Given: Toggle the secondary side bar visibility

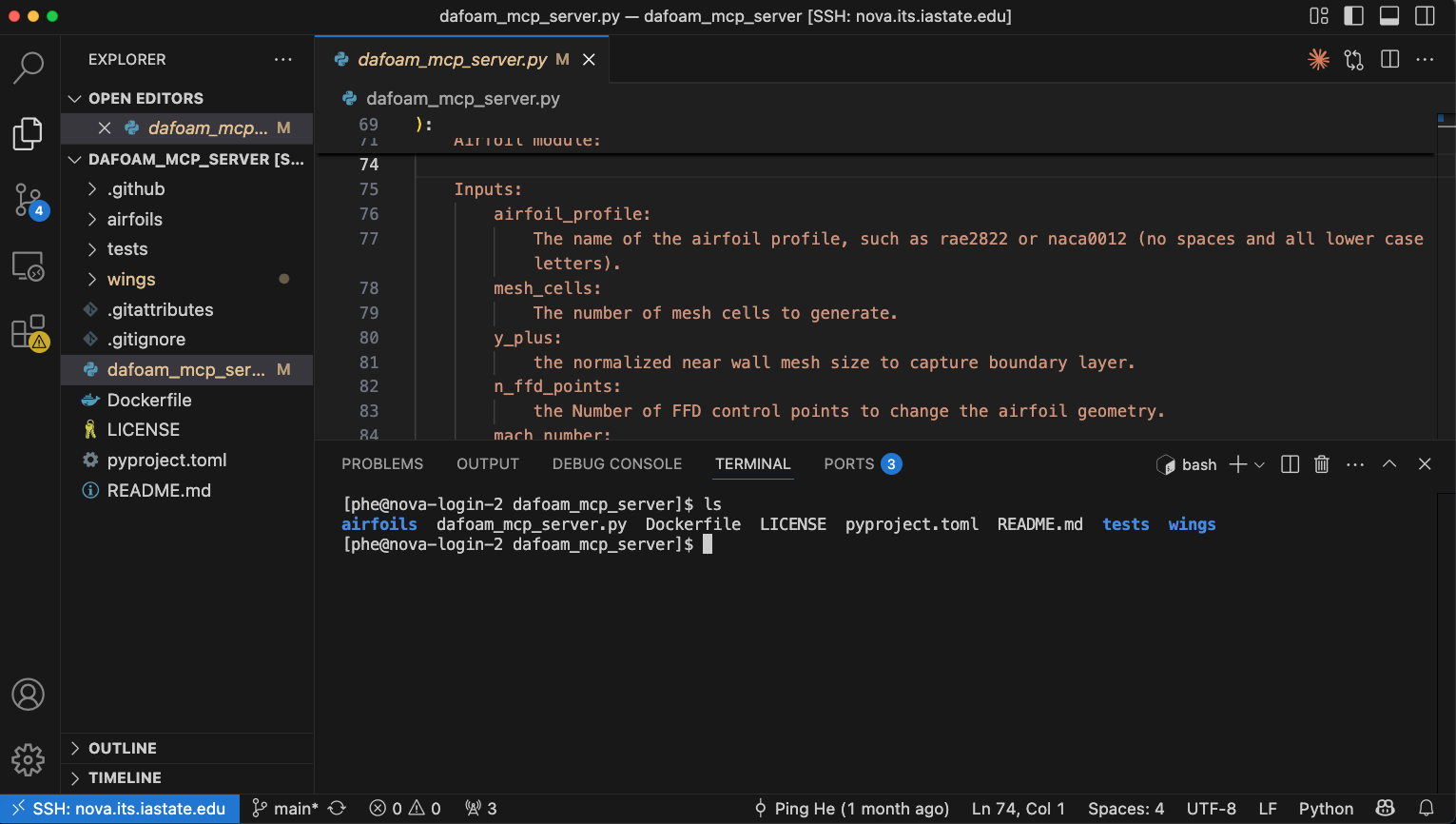Looking at the screenshot, I should click(x=1425, y=16).
